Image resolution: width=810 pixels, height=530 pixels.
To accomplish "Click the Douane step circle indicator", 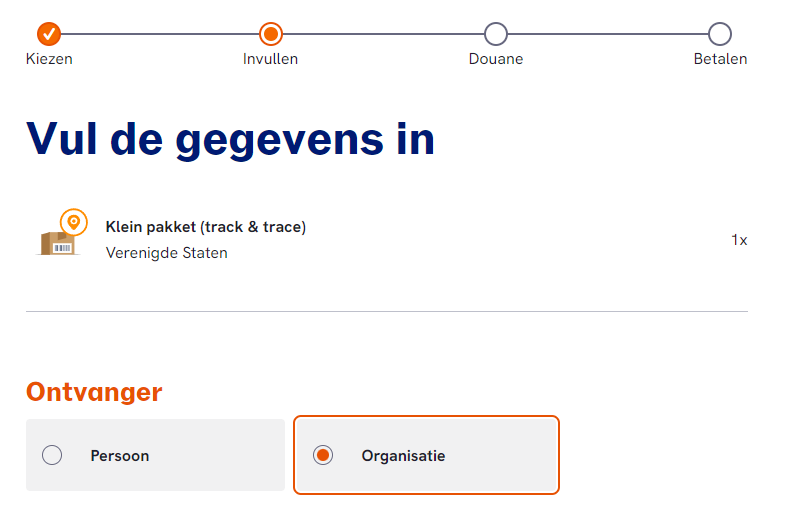I will (x=495, y=34).
